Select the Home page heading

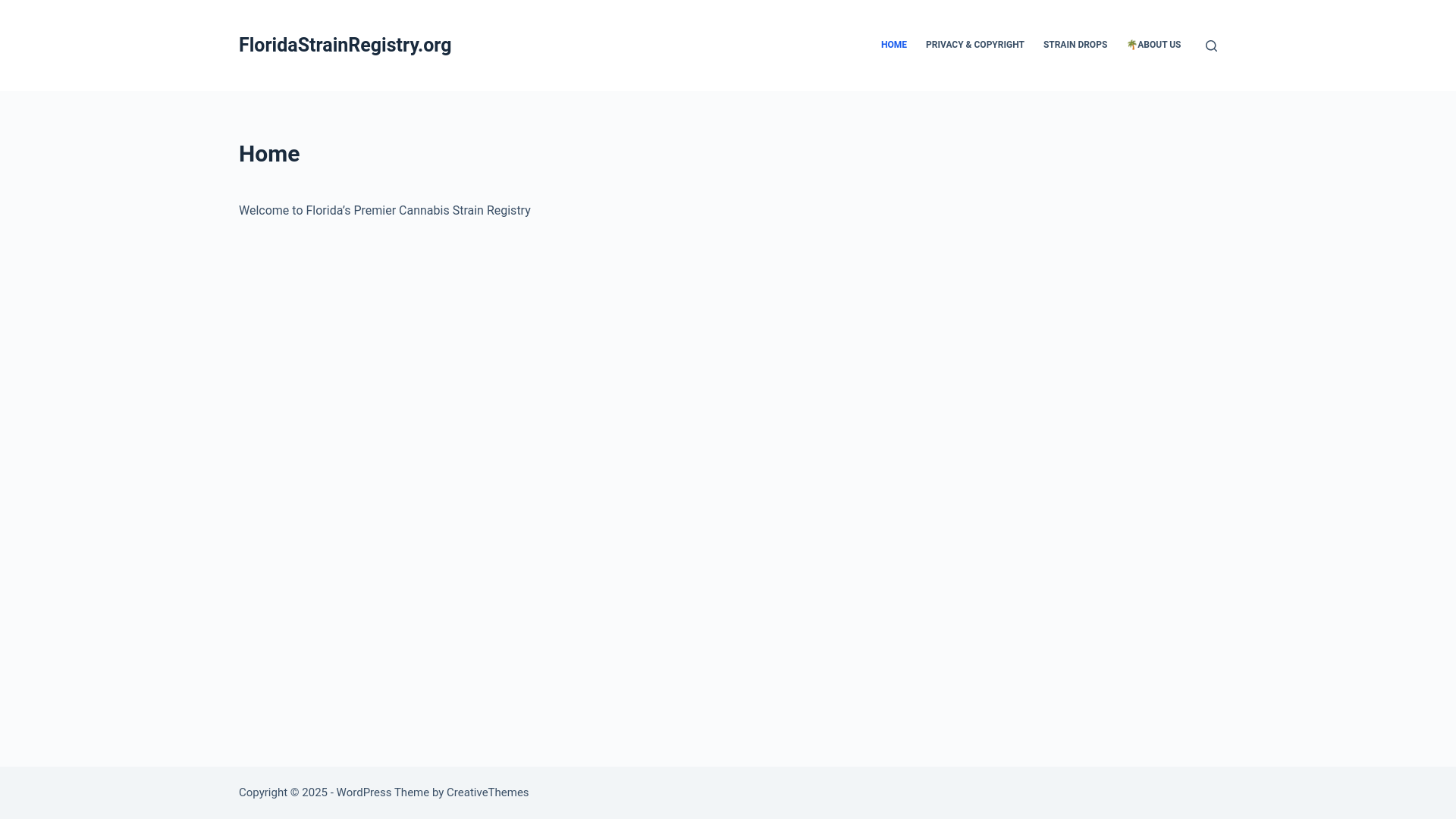tap(269, 154)
